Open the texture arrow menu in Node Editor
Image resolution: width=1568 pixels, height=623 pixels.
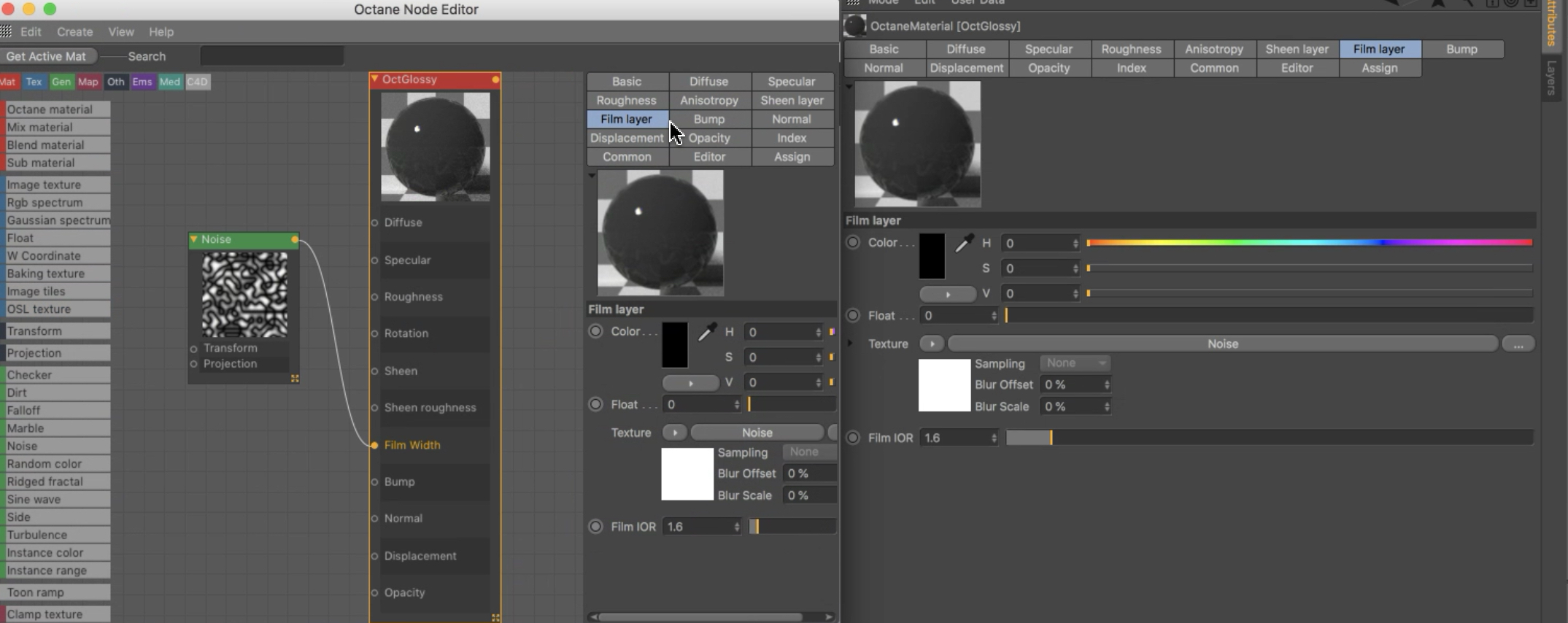coord(675,433)
